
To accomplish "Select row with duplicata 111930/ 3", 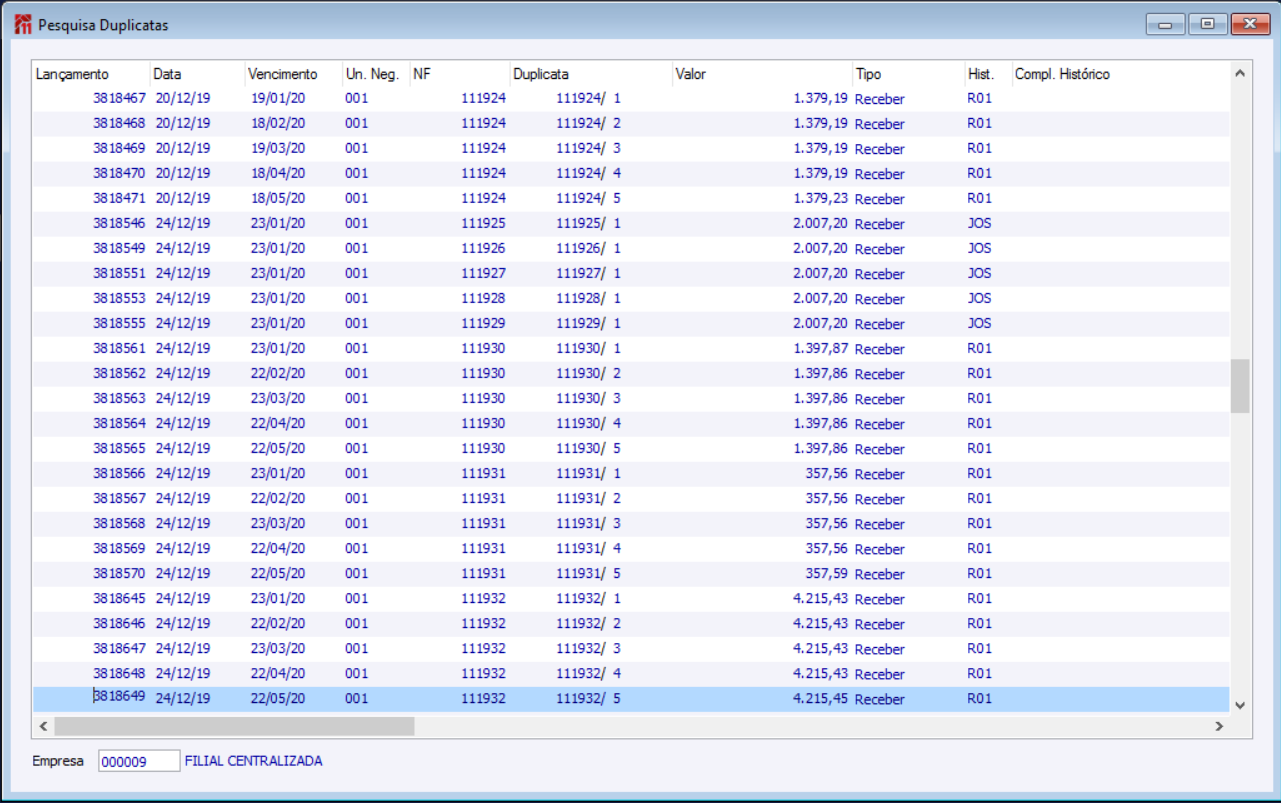I will coord(631,399).
